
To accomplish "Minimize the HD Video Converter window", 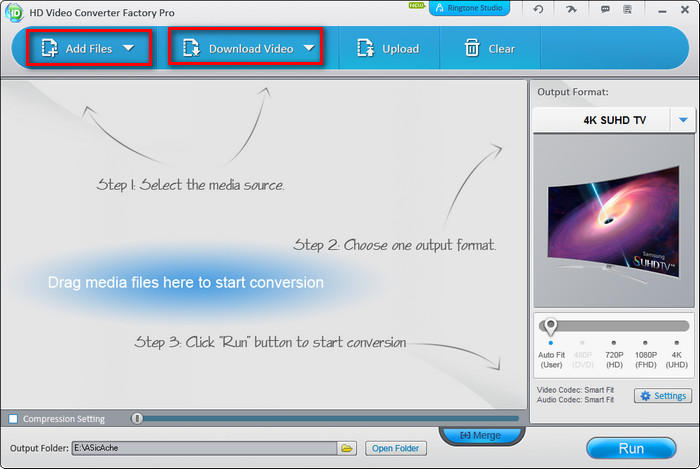I will click(662, 11).
